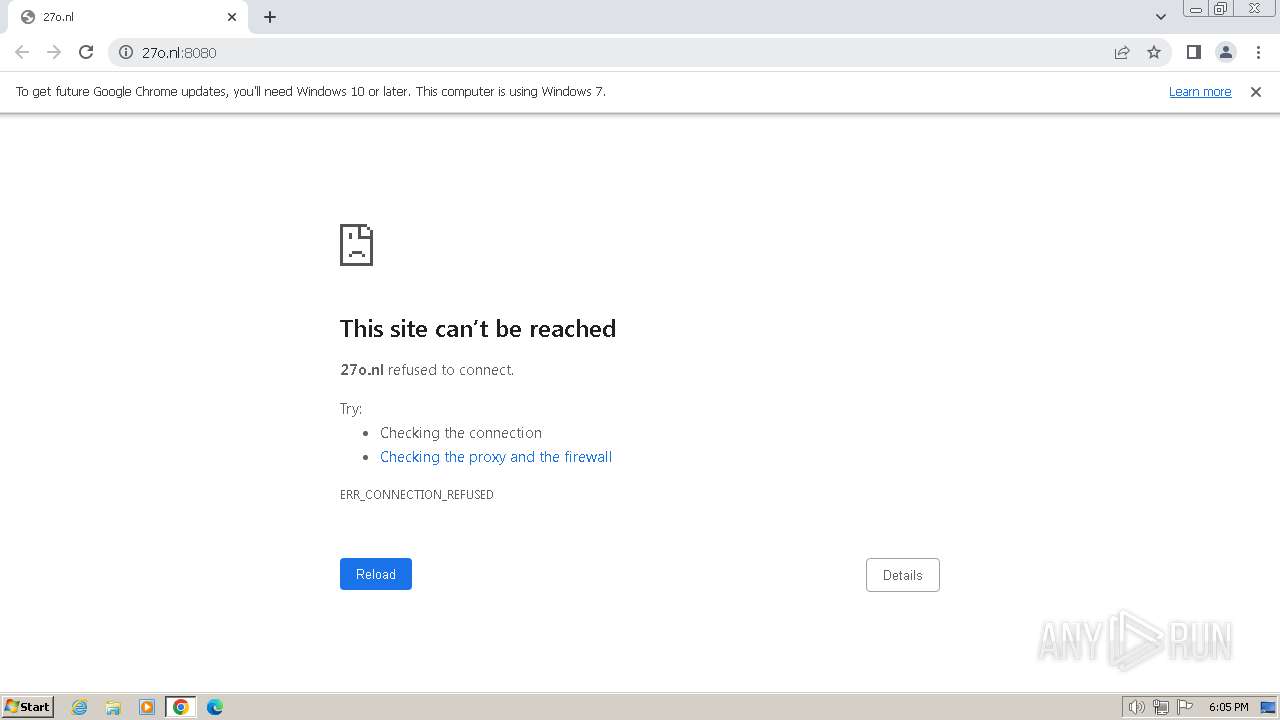Switch to Chrome taskbar button
Viewport: 1280px width, 720px height.
pyautogui.click(x=181, y=707)
